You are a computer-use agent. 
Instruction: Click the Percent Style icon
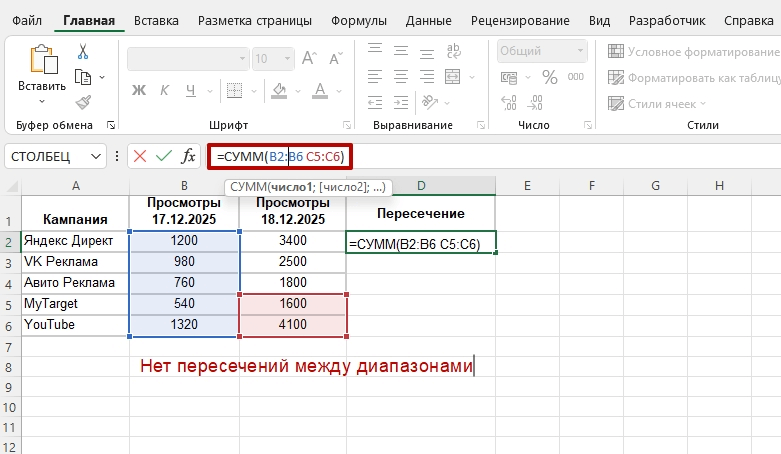point(550,77)
